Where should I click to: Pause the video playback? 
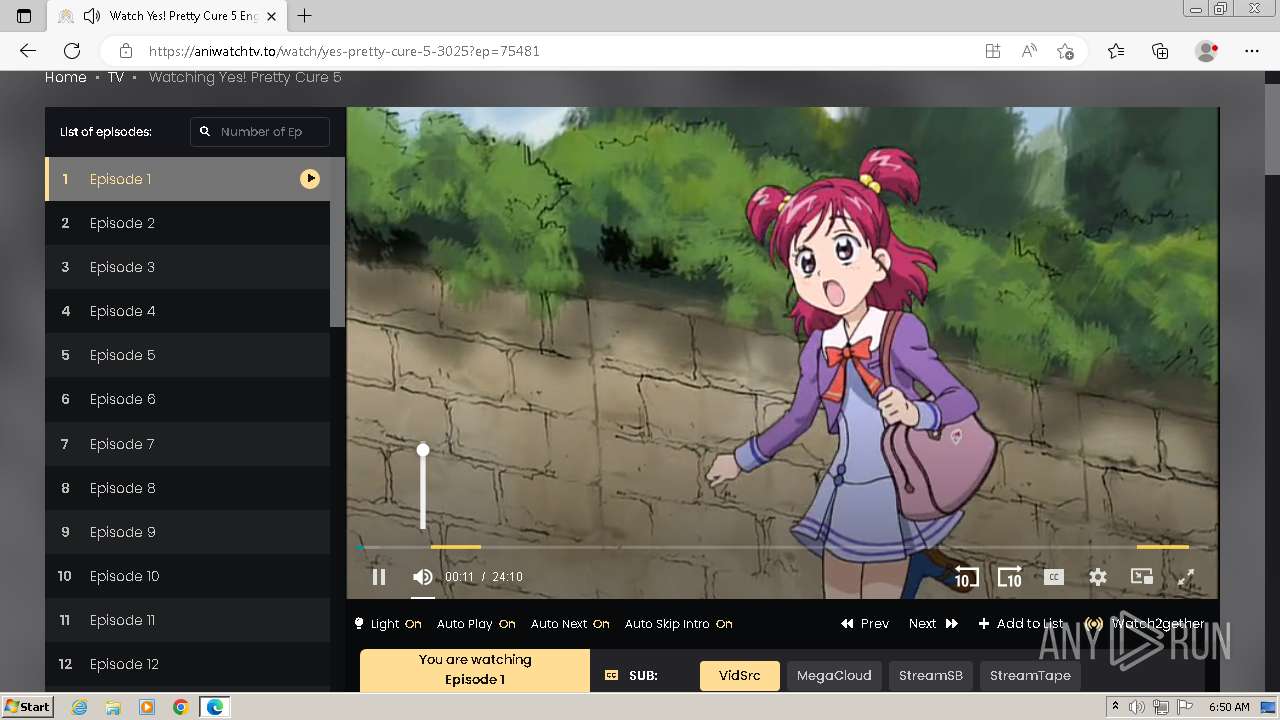(379, 577)
